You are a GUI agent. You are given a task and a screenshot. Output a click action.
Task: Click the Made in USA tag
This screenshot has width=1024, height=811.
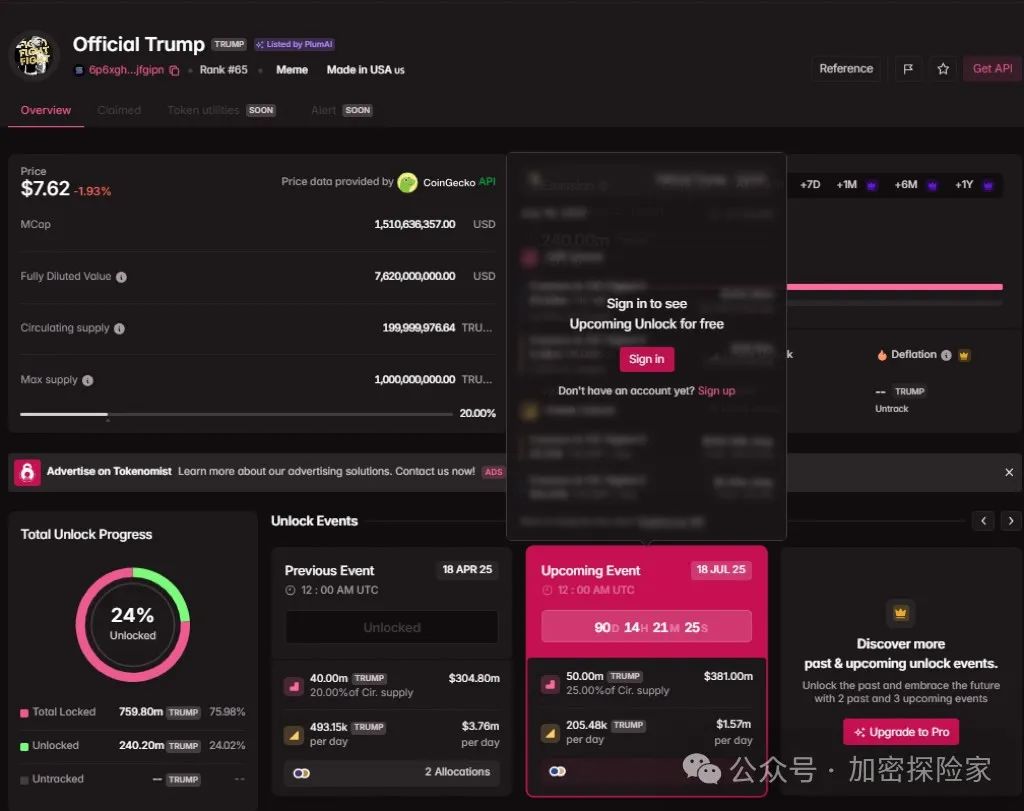coord(366,70)
